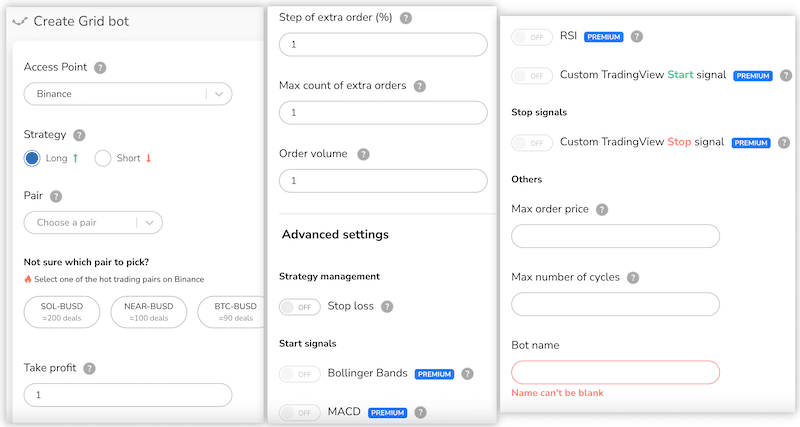The width and height of the screenshot is (800, 427).
Task: Click the 'Name can't be blank' error text
Action: click(557, 393)
